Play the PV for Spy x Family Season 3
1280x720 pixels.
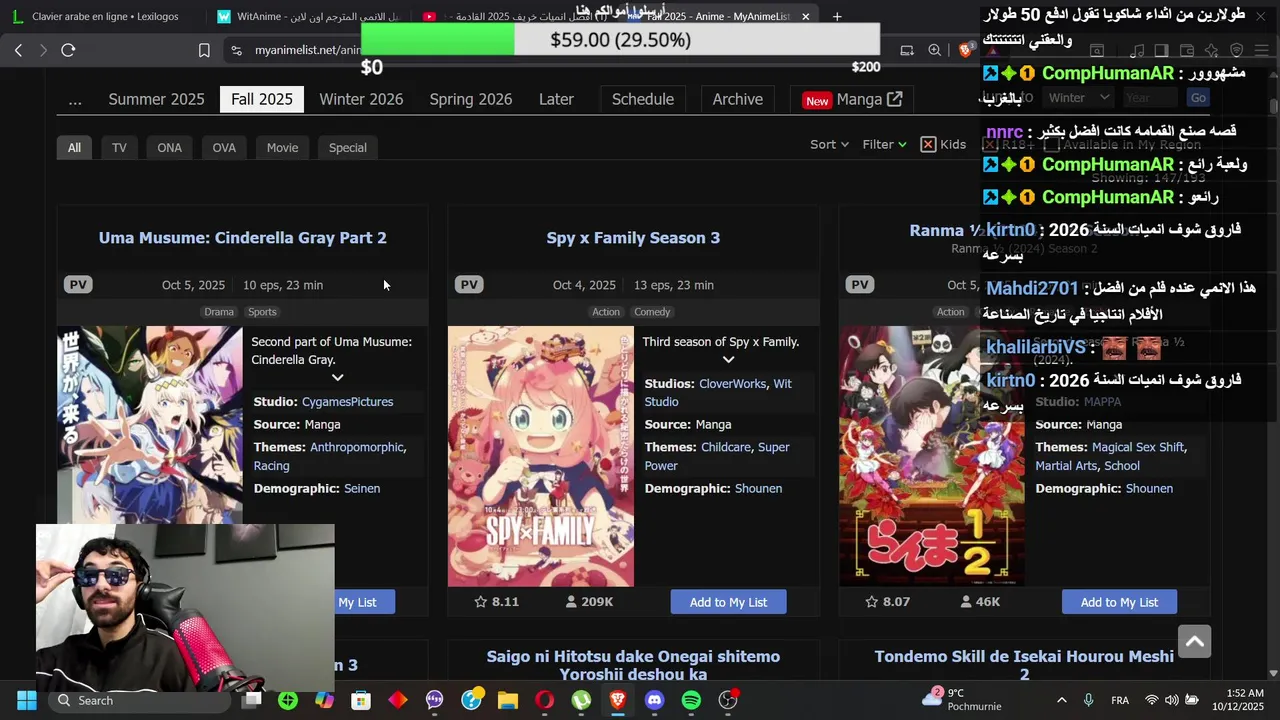pos(469,285)
